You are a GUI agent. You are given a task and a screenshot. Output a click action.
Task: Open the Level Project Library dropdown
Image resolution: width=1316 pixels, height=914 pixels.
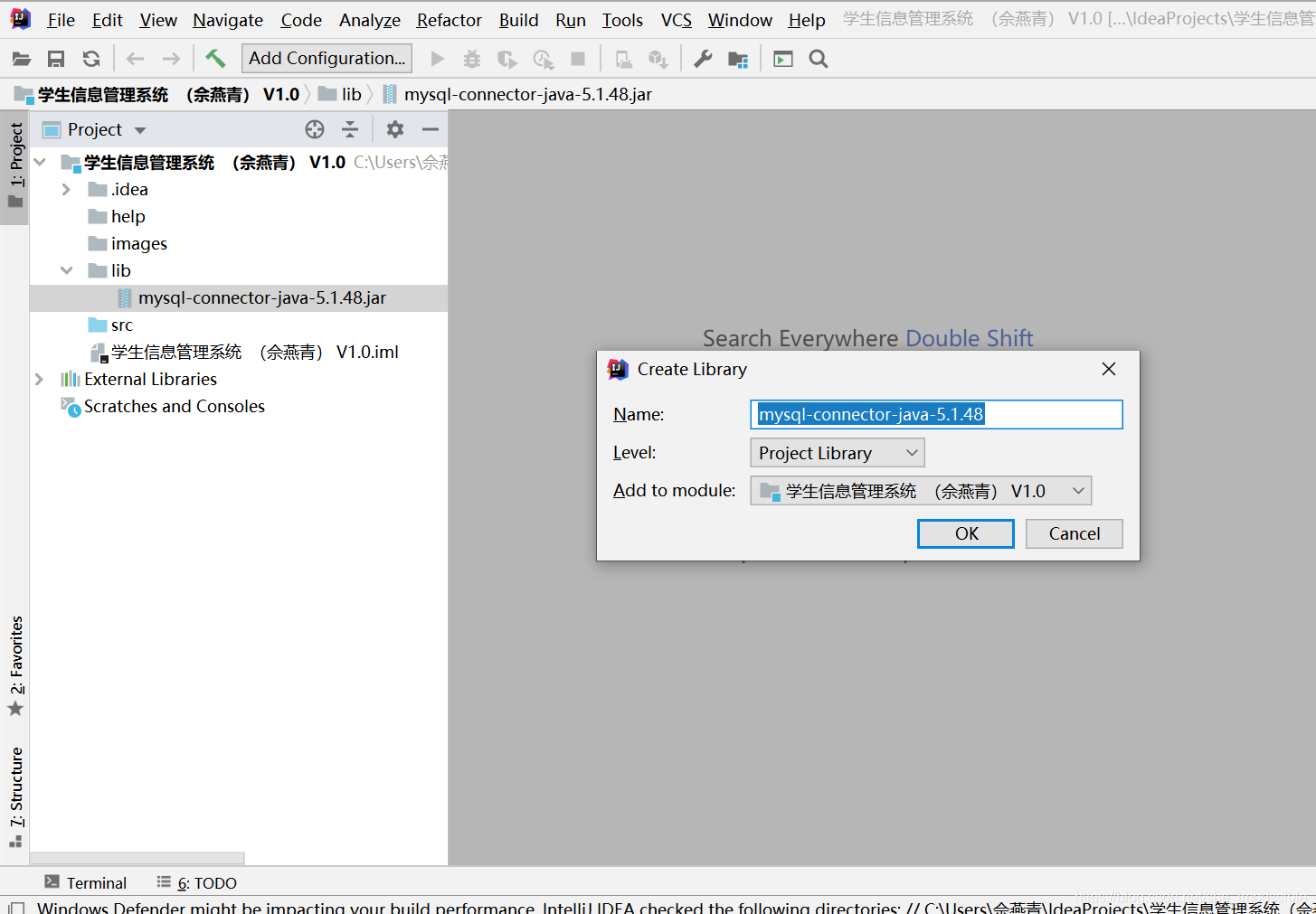[838, 453]
